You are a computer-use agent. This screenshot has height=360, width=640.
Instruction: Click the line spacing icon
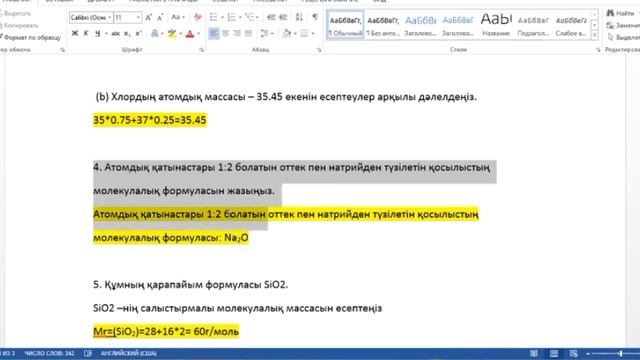pos(264,33)
